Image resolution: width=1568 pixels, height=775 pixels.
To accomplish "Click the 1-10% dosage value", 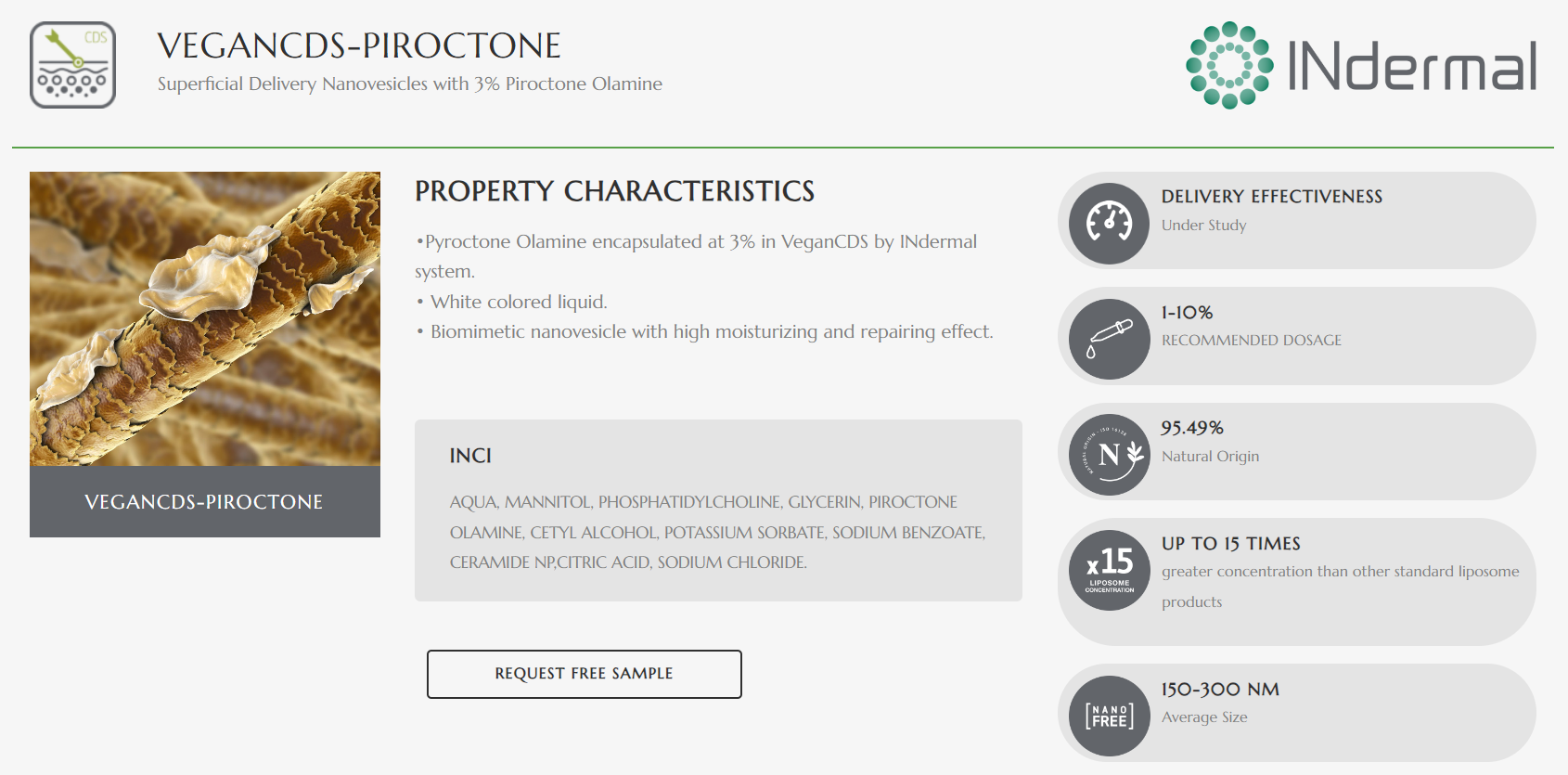I will pos(1187,313).
